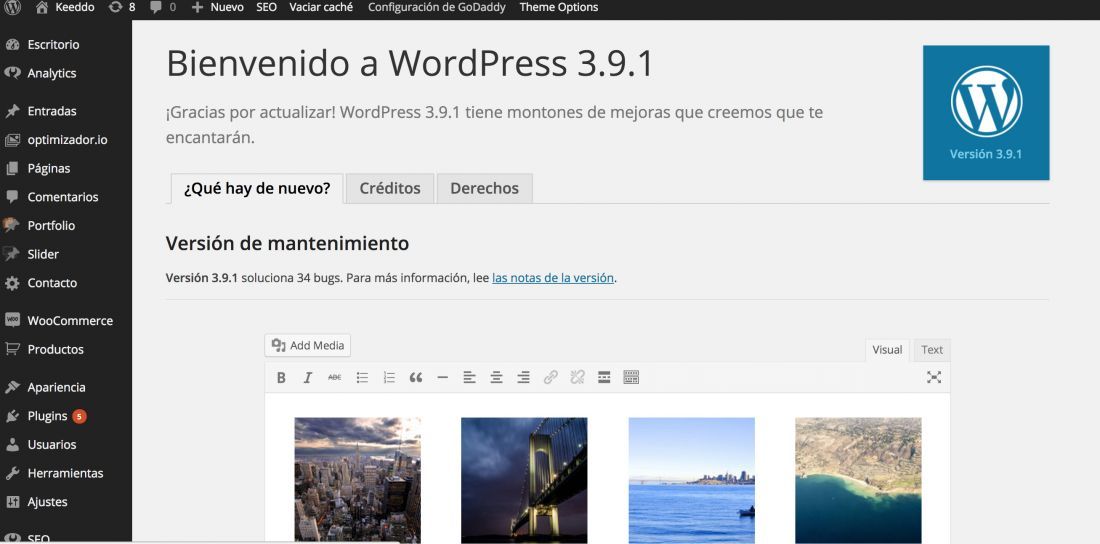This screenshot has width=1100, height=544.
Task: Align text right
Action: coord(523,378)
